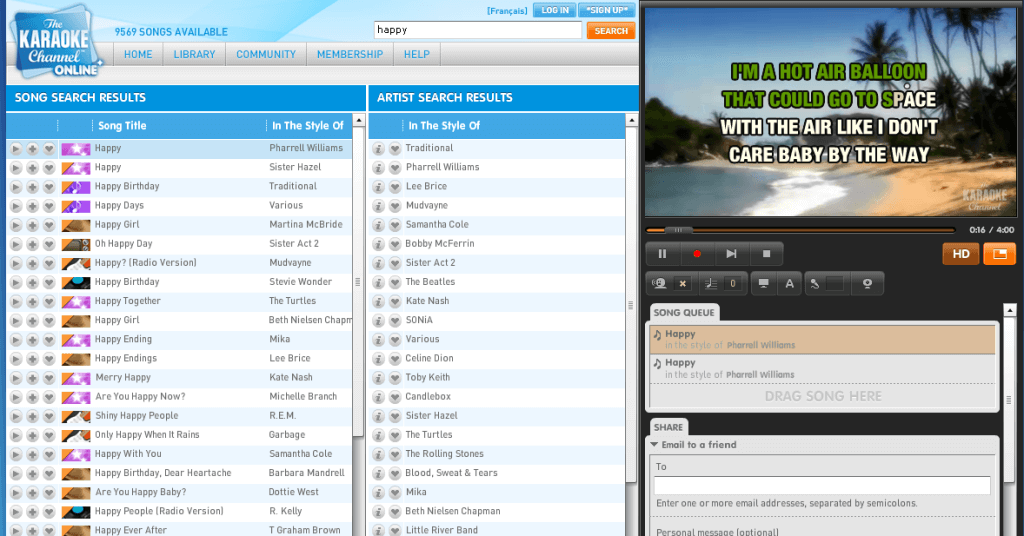This screenshot has width=1024, height=536.
Task: Sort songs by In The Style Of header
Action: [308, 126]
